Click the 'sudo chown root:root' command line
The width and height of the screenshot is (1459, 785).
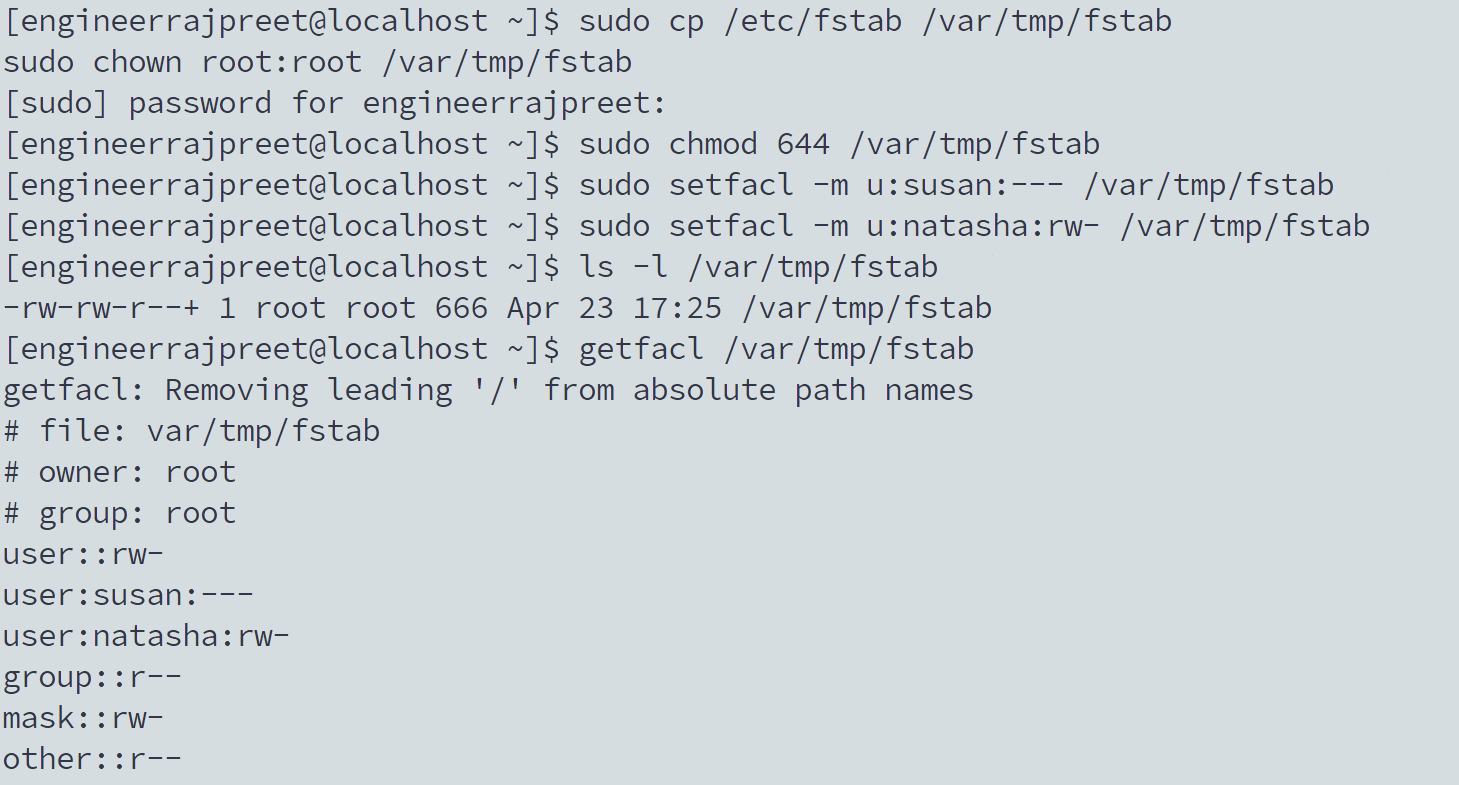318,62
